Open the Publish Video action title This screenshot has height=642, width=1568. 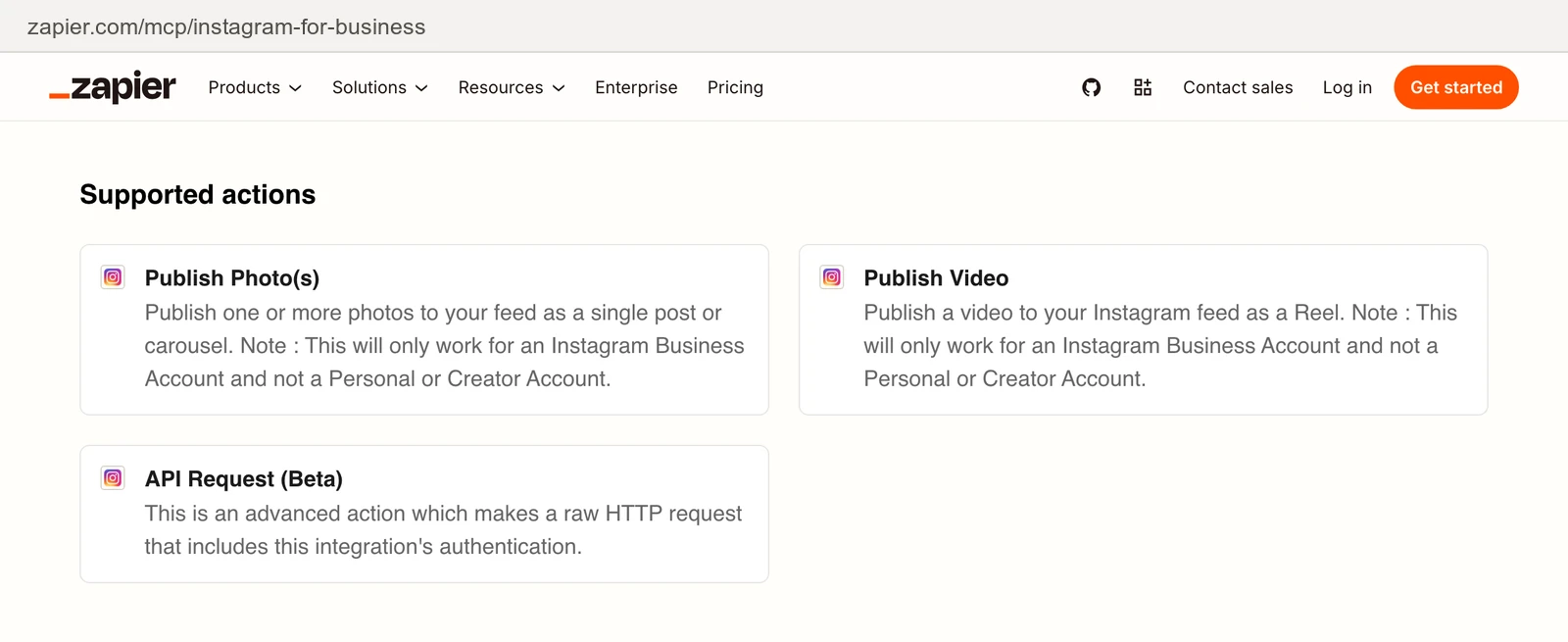[936, 278]
